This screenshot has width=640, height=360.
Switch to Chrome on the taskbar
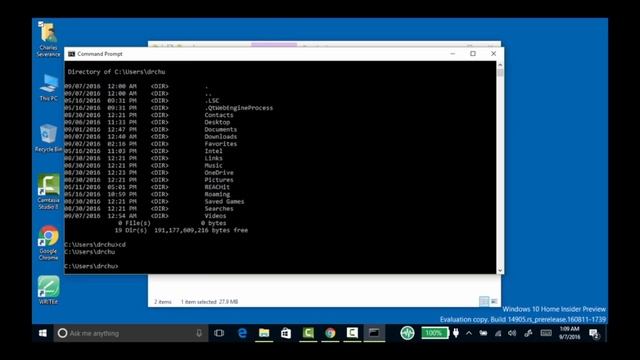[330, 333]
